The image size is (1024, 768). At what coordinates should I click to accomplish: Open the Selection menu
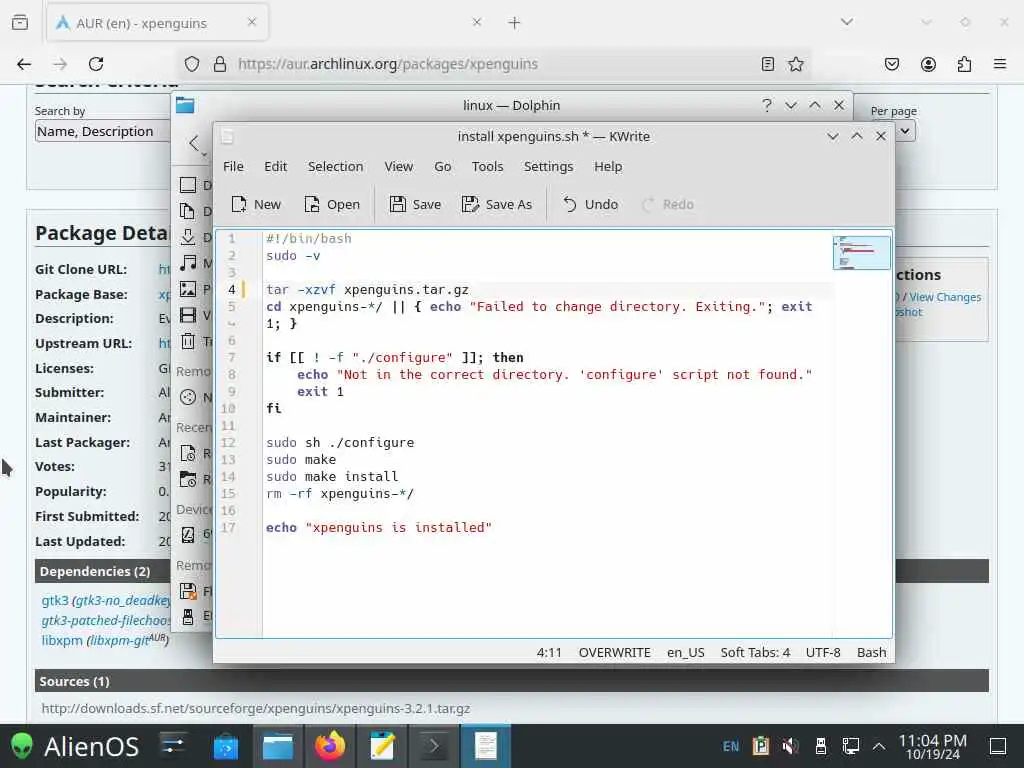(335, 167)
